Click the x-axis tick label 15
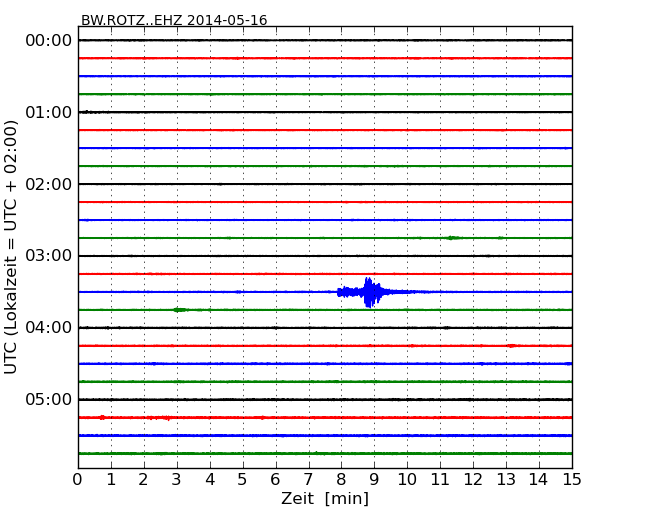This screenshot has height=520, width=650. [572, 480]
